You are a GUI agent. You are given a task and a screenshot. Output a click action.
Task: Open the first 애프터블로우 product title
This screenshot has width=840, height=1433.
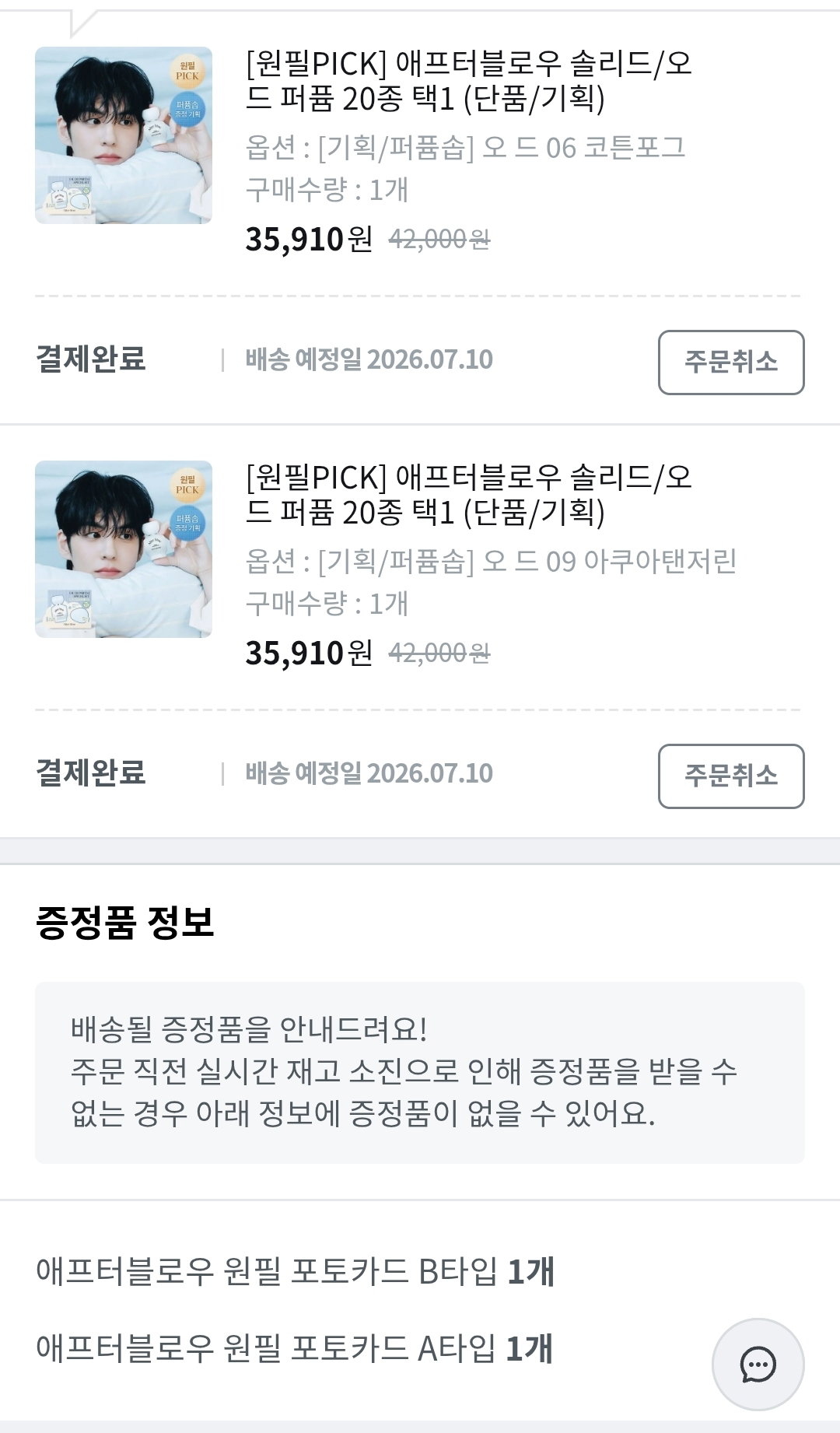coord(469,81)
